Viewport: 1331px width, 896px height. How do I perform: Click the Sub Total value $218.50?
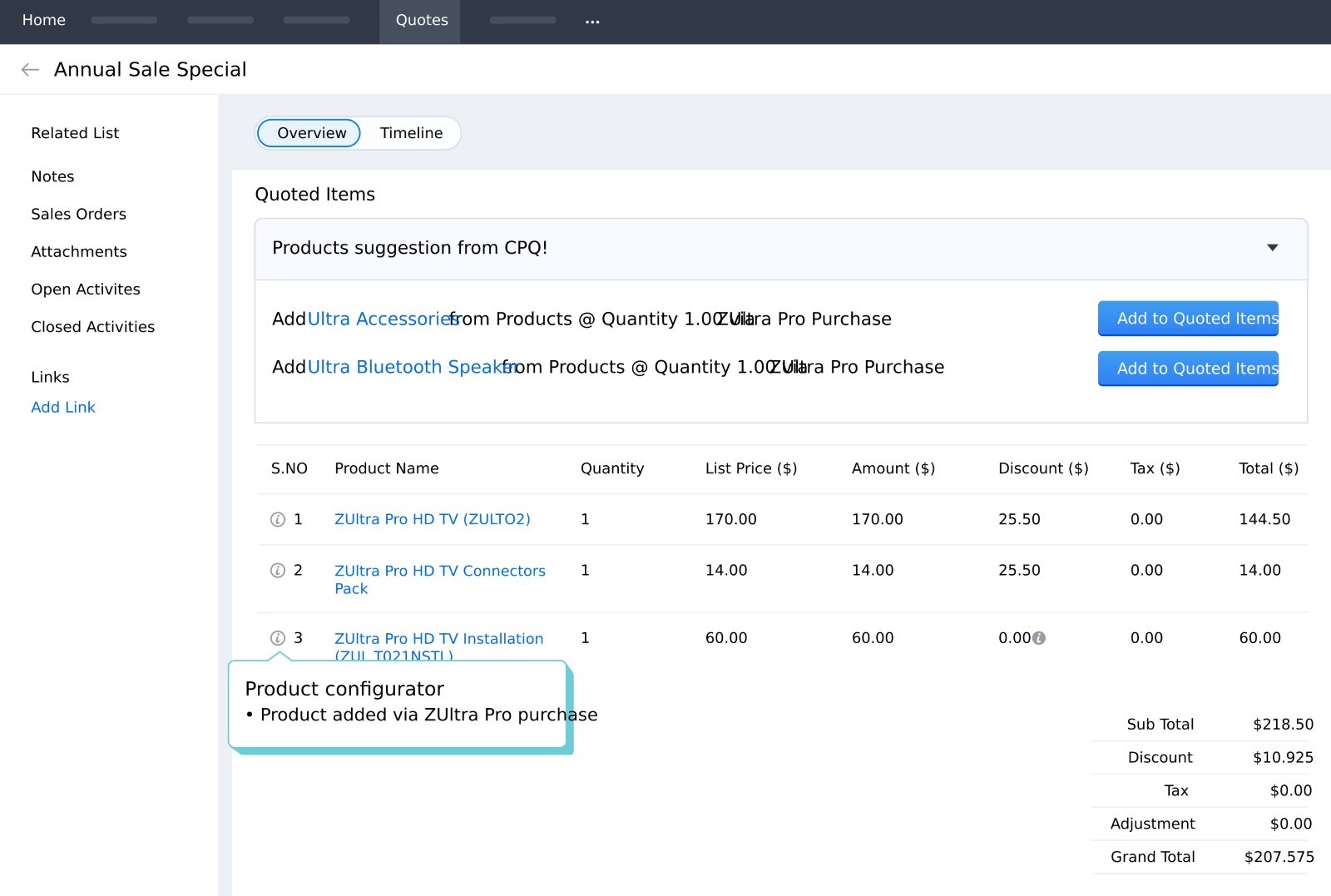(1284, 725)
